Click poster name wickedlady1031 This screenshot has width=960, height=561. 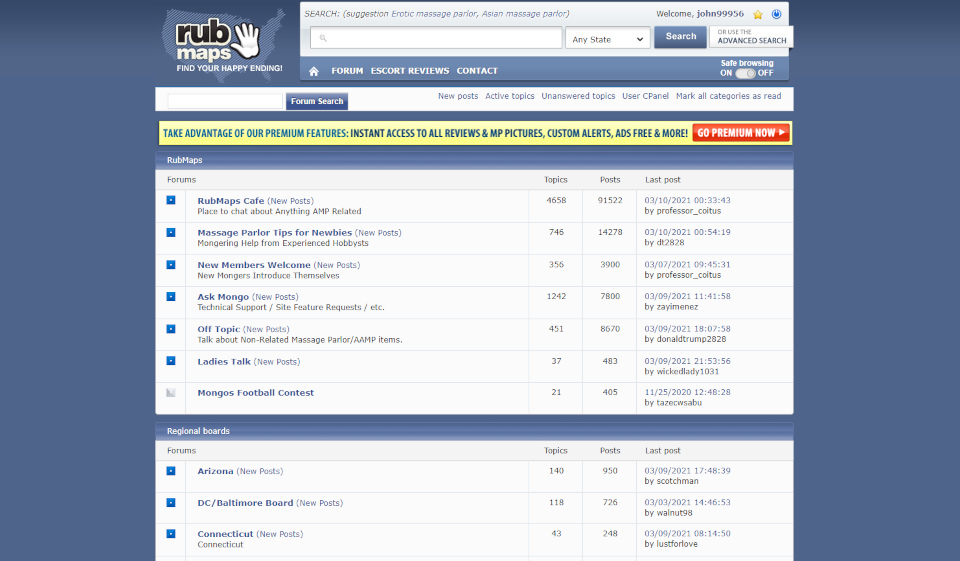[688, 372]
